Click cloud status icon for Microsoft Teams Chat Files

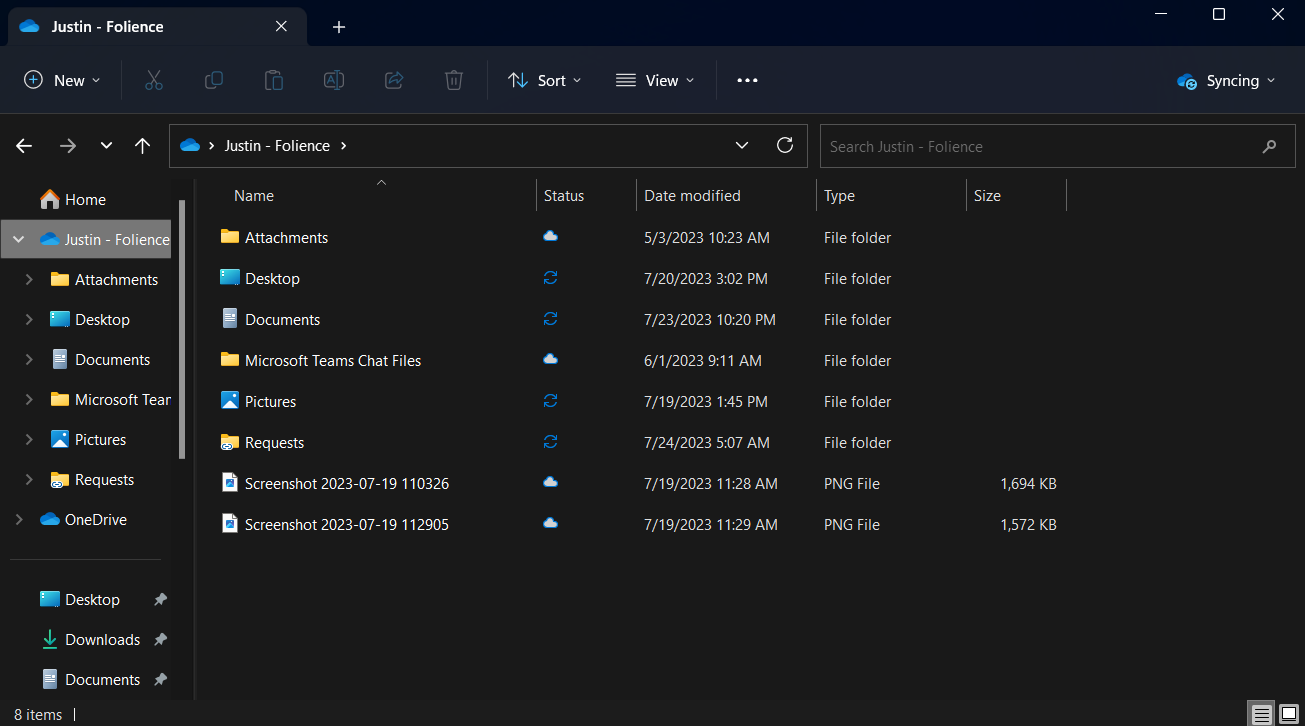click(550, 360)
